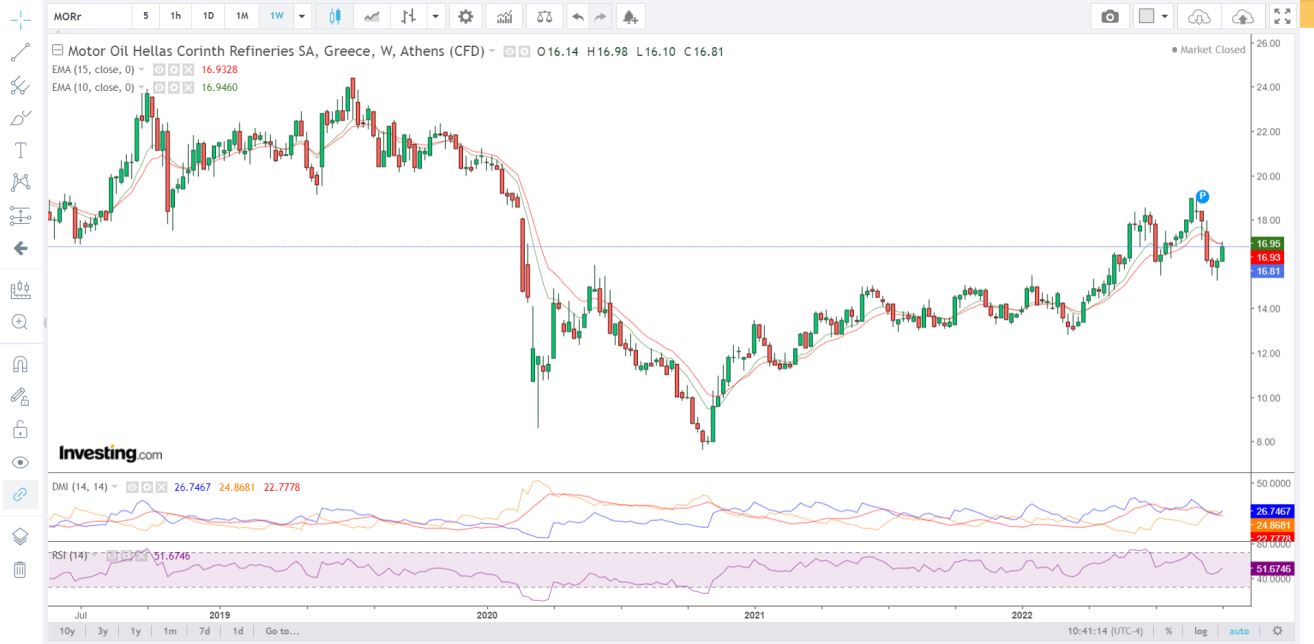
Task: Toggle the lock drawings padlock icon
Action: tap(20, 430)
